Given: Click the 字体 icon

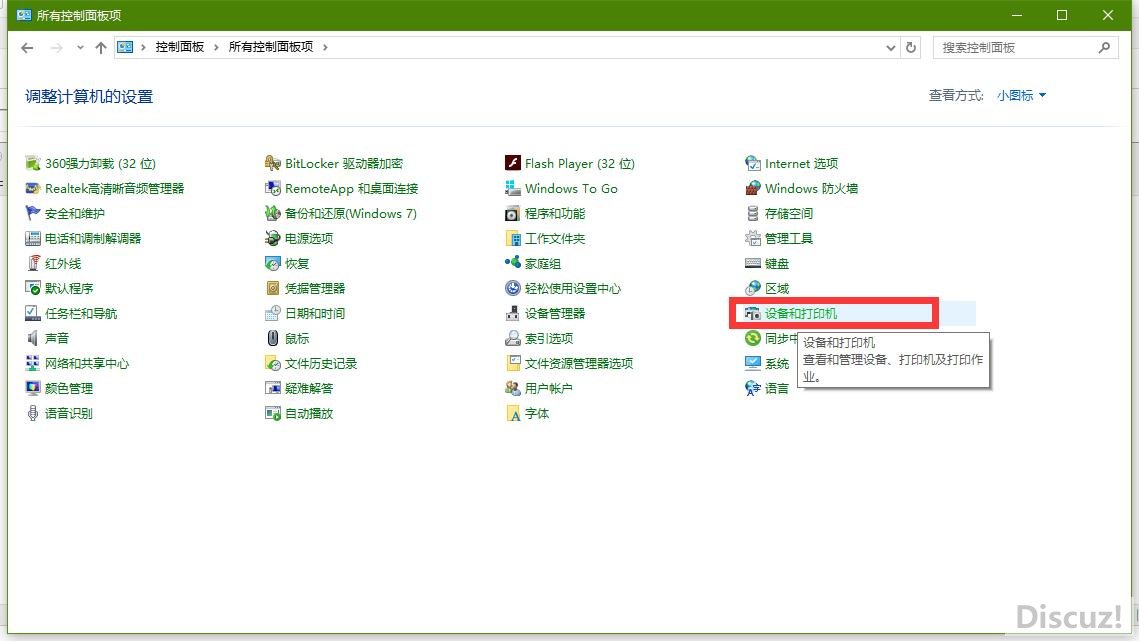Looking at the screenshot, I should (x=513, y=414).
